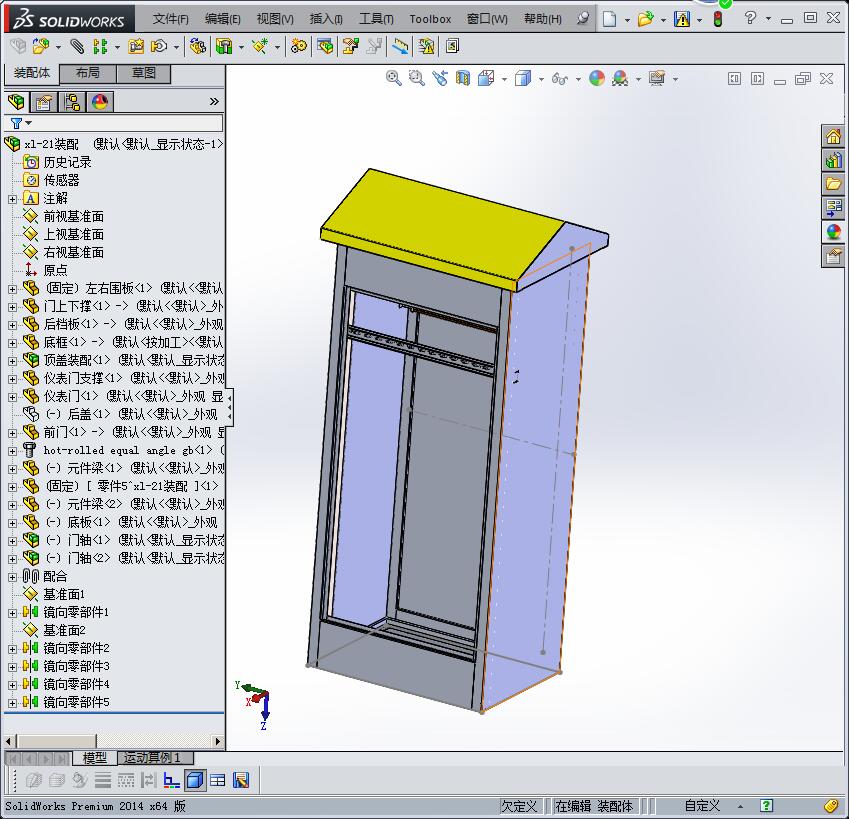This screenshot has width=849, height=819.
Task: Click the Rebuild traffic light icon
Action: click(x=718, y=19)
